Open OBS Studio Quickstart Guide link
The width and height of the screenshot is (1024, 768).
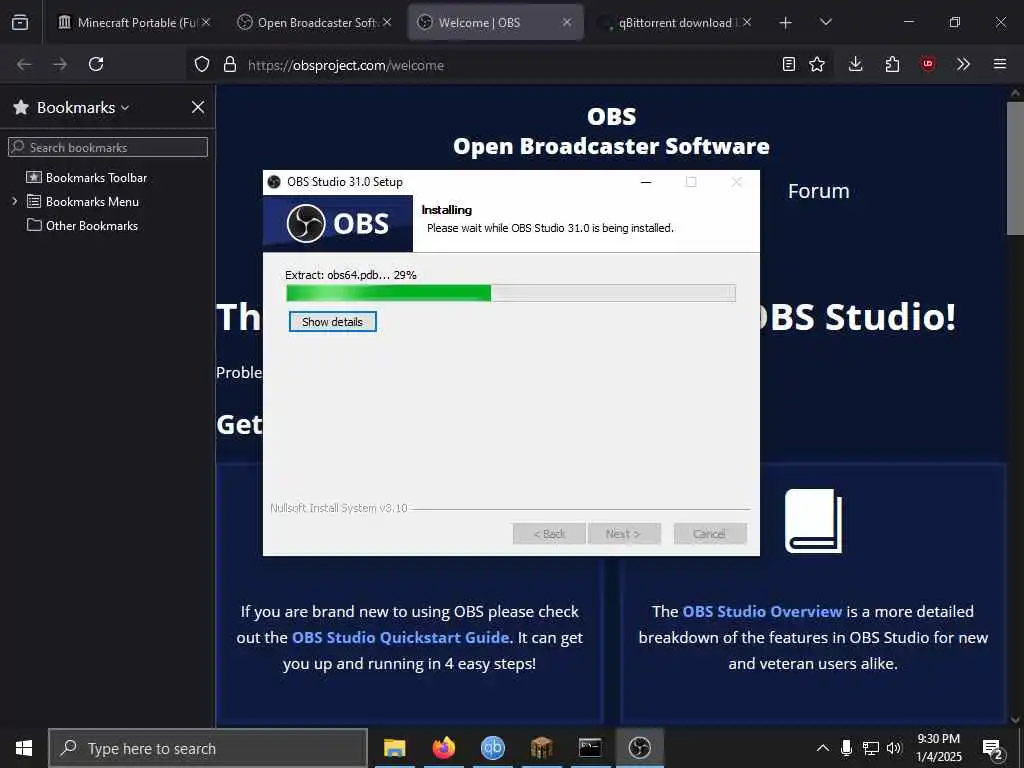[400, 637]
